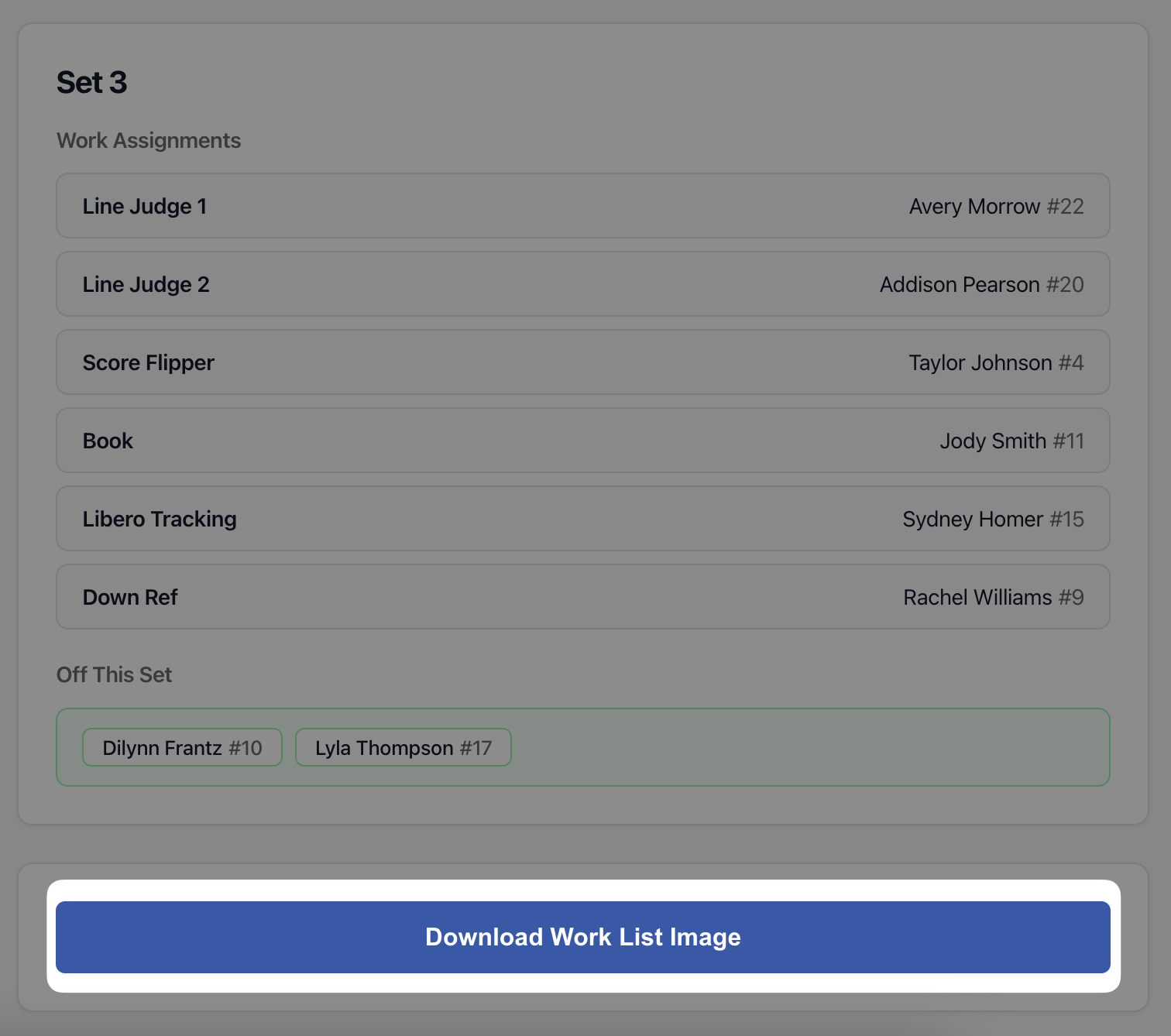Click Sydney Homer #15 name
Viewport: 1171px width, 1036px height.
pos(993,520)
